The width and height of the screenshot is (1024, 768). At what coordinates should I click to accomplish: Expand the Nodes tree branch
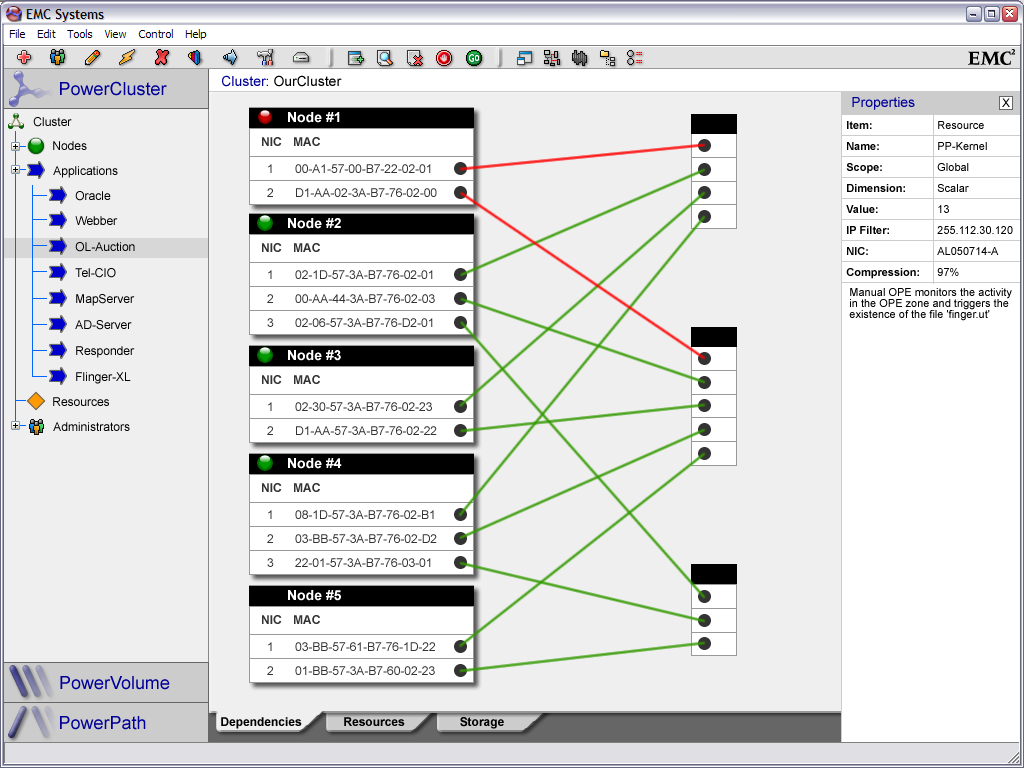16,146
